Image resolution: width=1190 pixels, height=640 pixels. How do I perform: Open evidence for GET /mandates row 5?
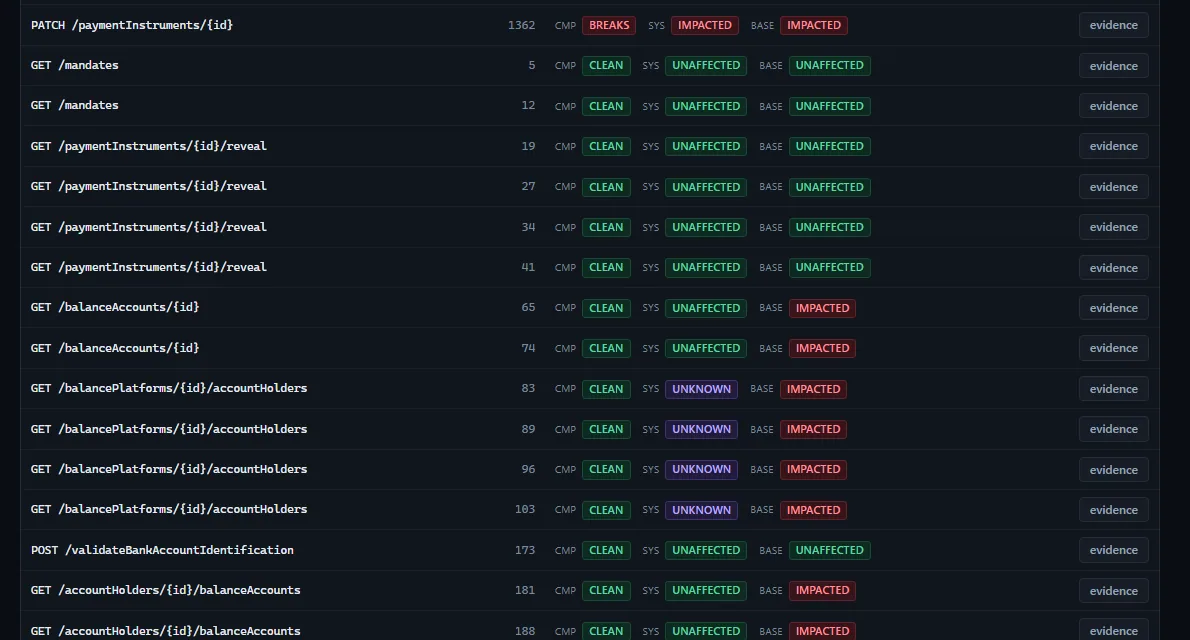pos(1113,65)
